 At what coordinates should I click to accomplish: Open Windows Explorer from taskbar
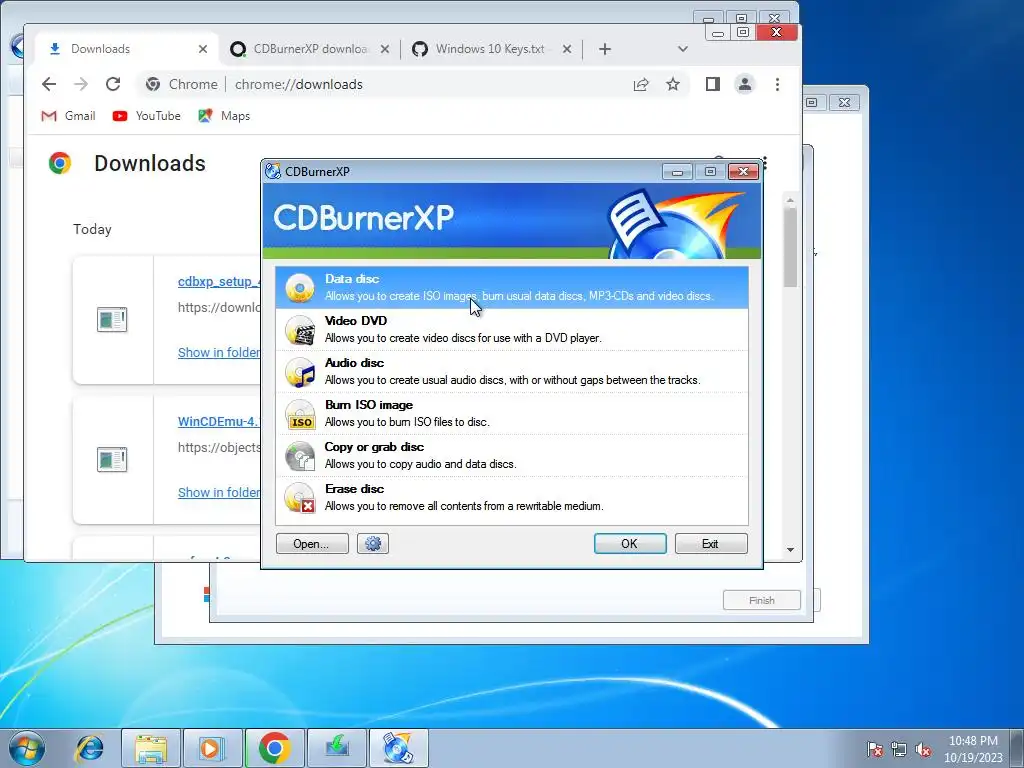pos(151,748)
